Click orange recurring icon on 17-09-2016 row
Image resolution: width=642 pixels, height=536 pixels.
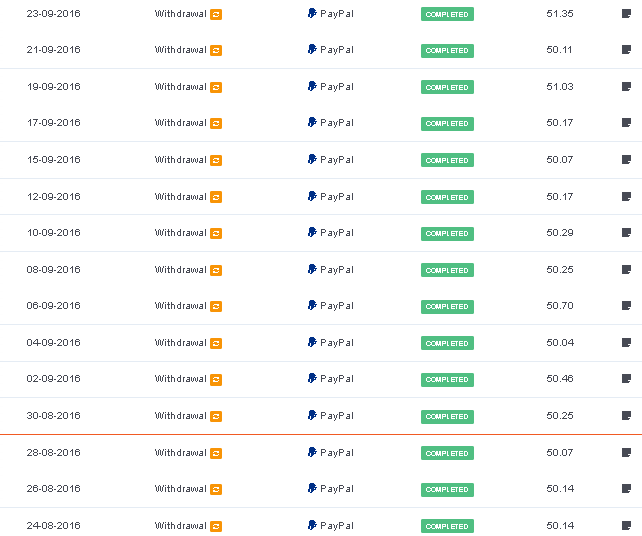click(216, 123)
